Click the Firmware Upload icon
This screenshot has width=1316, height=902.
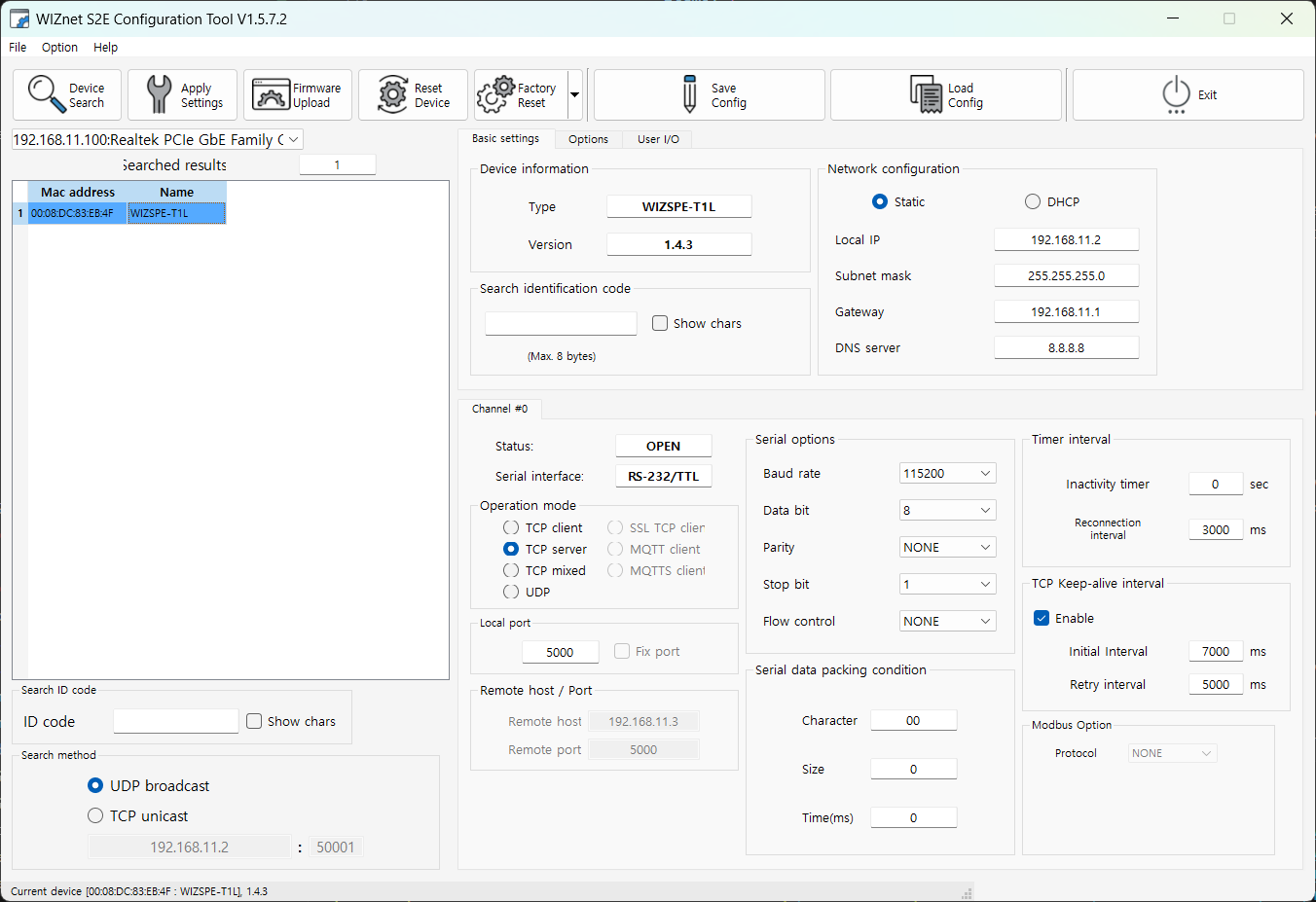pos(271,94)
